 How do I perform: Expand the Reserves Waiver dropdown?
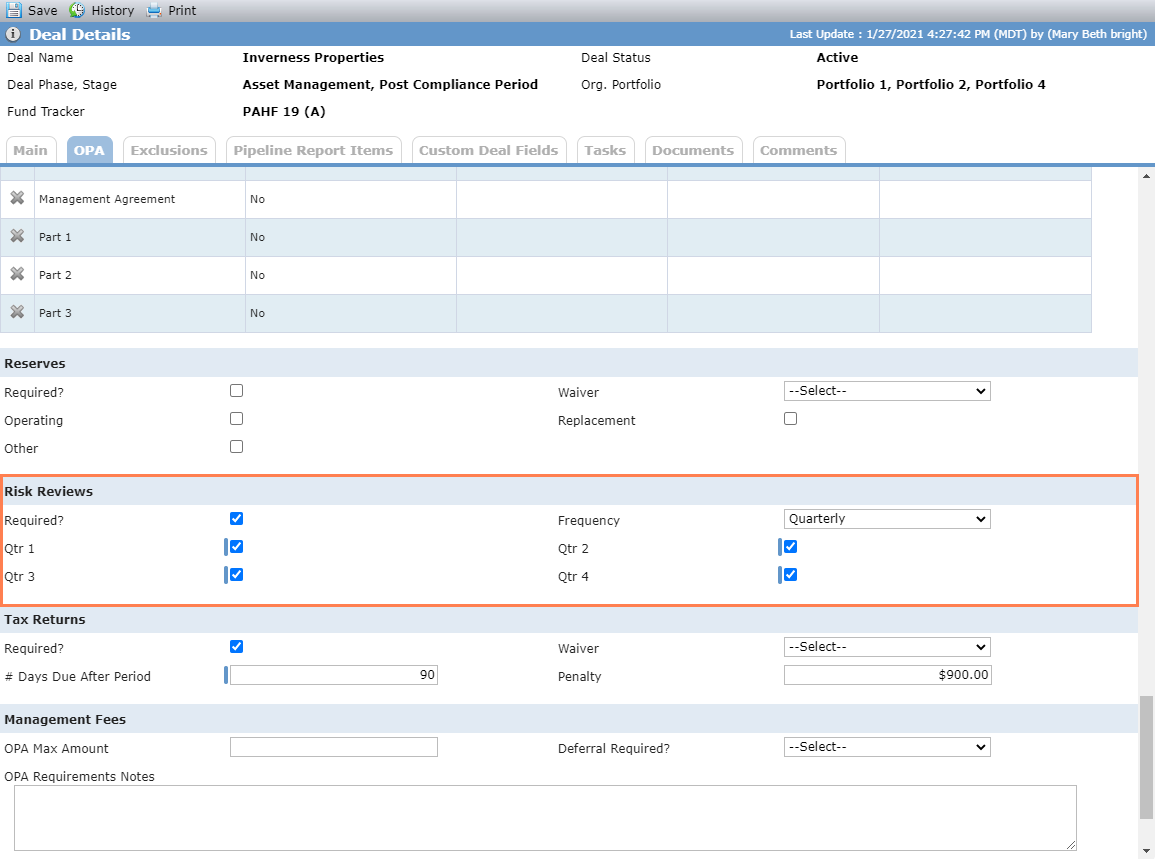coord(887,390)
